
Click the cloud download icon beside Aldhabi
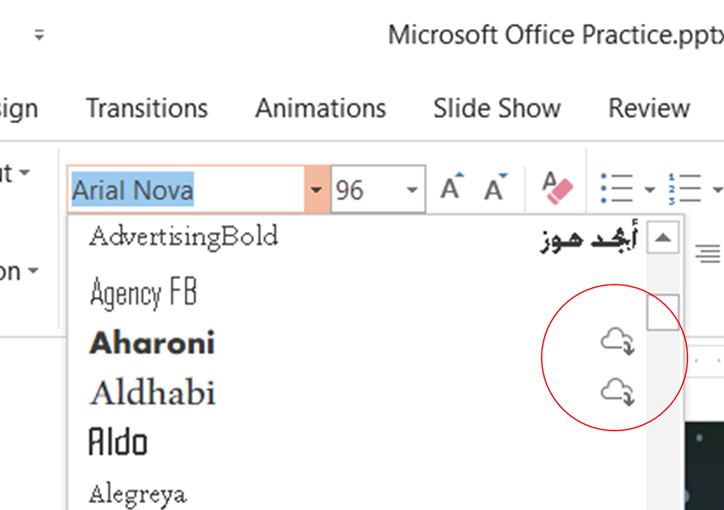(x=617, y=391)
